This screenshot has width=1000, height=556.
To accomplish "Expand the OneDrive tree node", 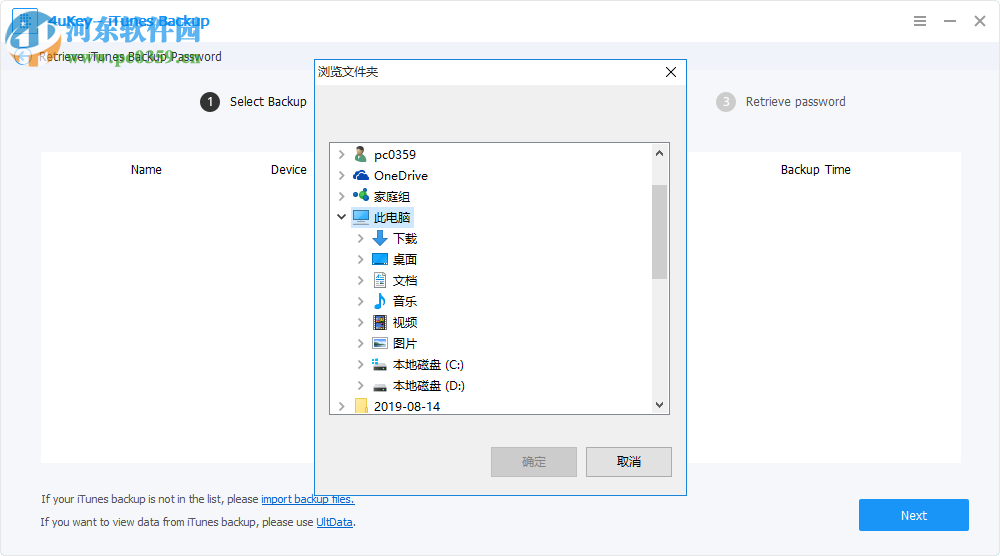I will click(x=341, y=175).
